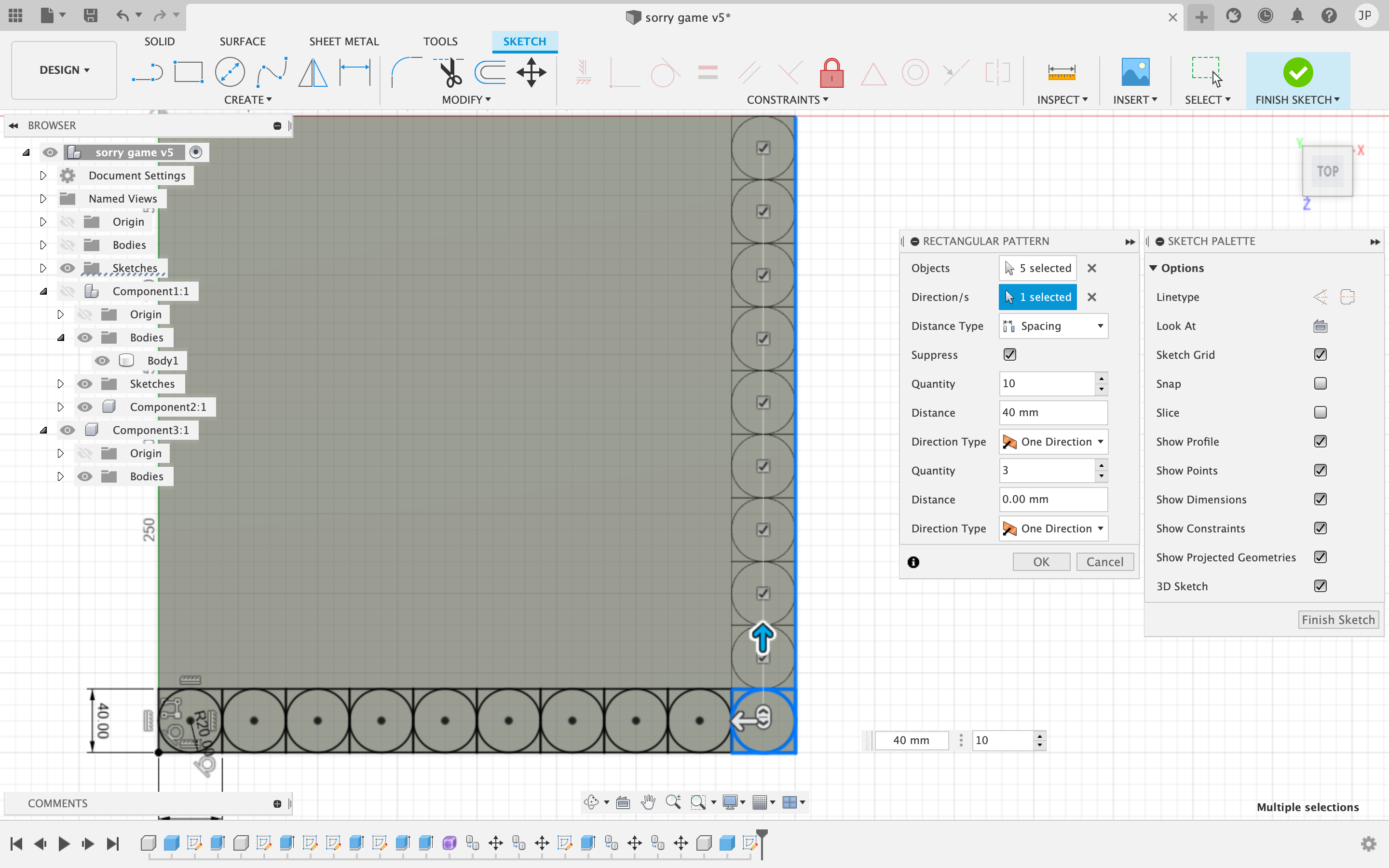Open the job status clock icon

click(1265, 15)
